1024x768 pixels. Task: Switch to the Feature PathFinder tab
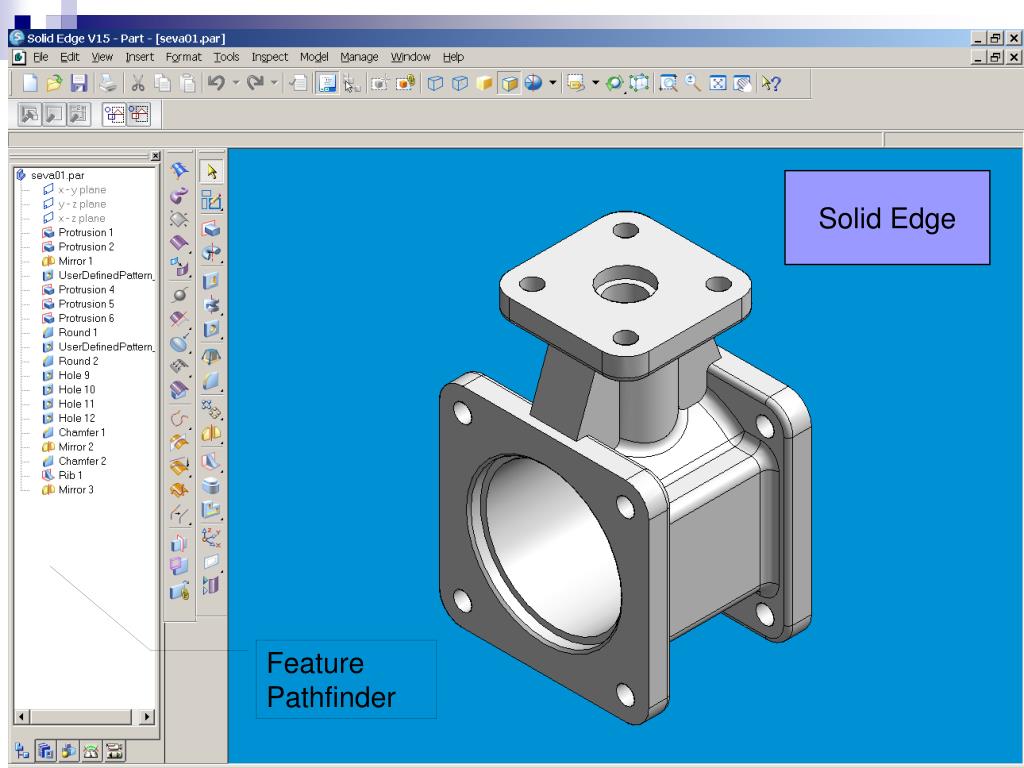click(x=22, y=751)
